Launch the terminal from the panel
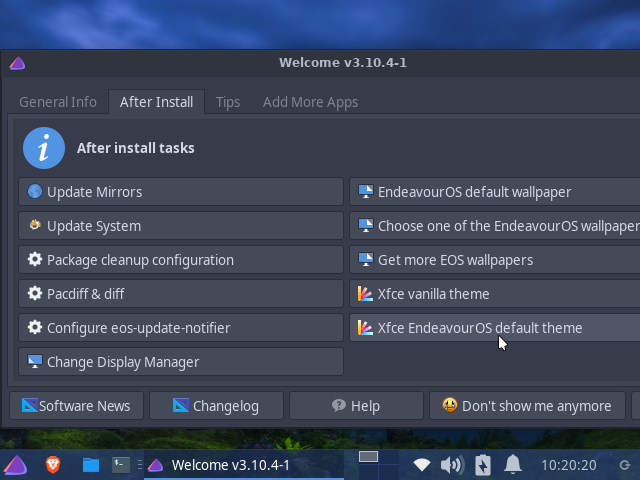640x480 pixels. 121,465
